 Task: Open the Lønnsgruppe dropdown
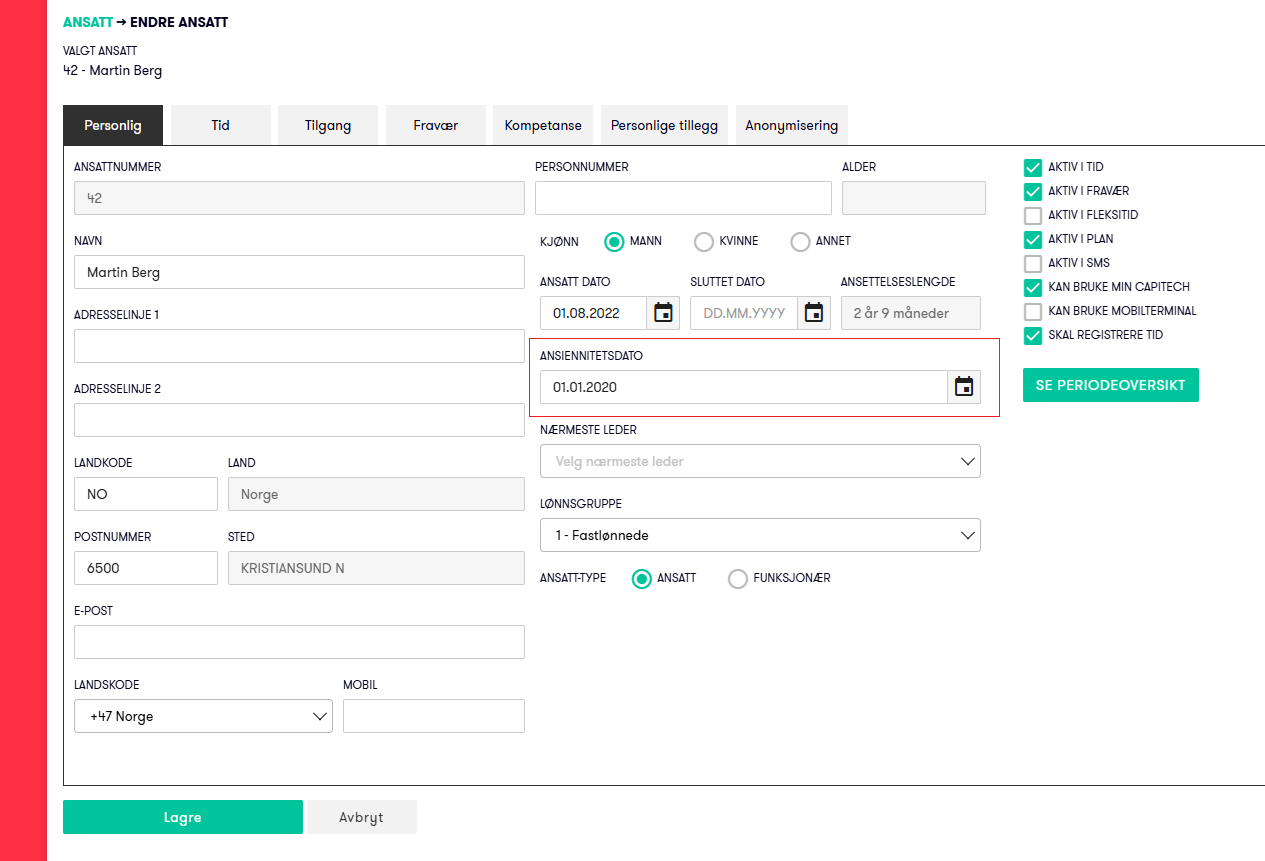760,535
